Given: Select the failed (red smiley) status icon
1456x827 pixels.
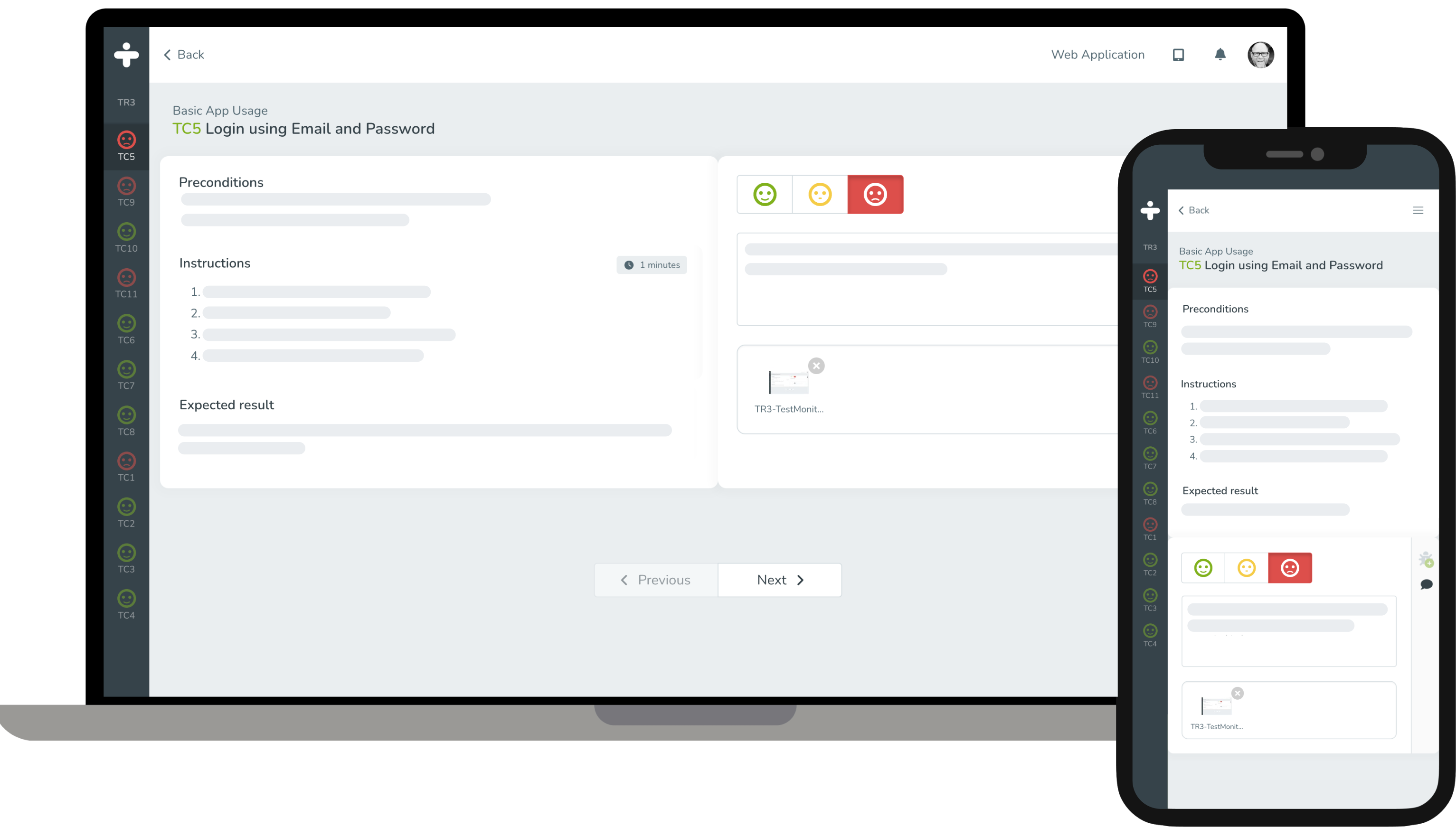Looking at the screenshot, I should click(874, 194).
